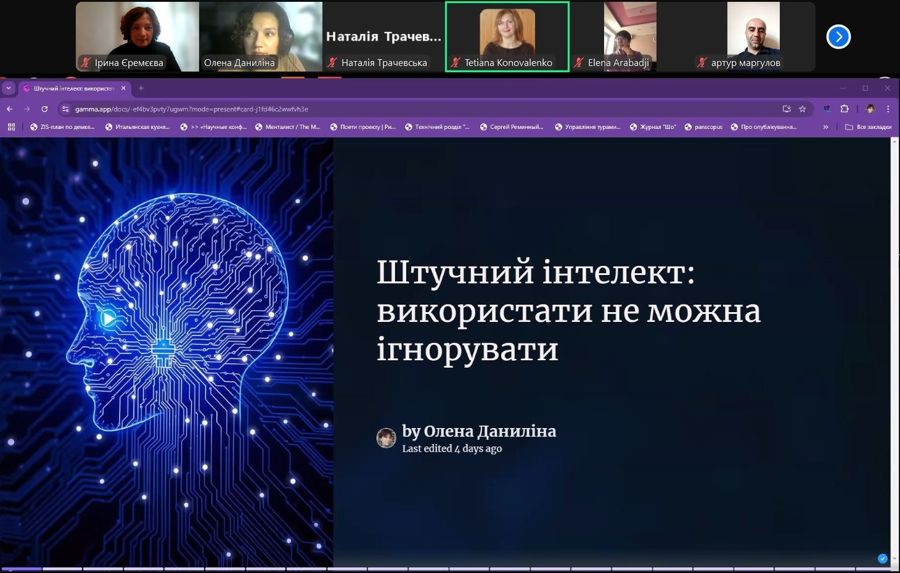Go back to the previous page
900x573 pixels.
click(10, 109)
